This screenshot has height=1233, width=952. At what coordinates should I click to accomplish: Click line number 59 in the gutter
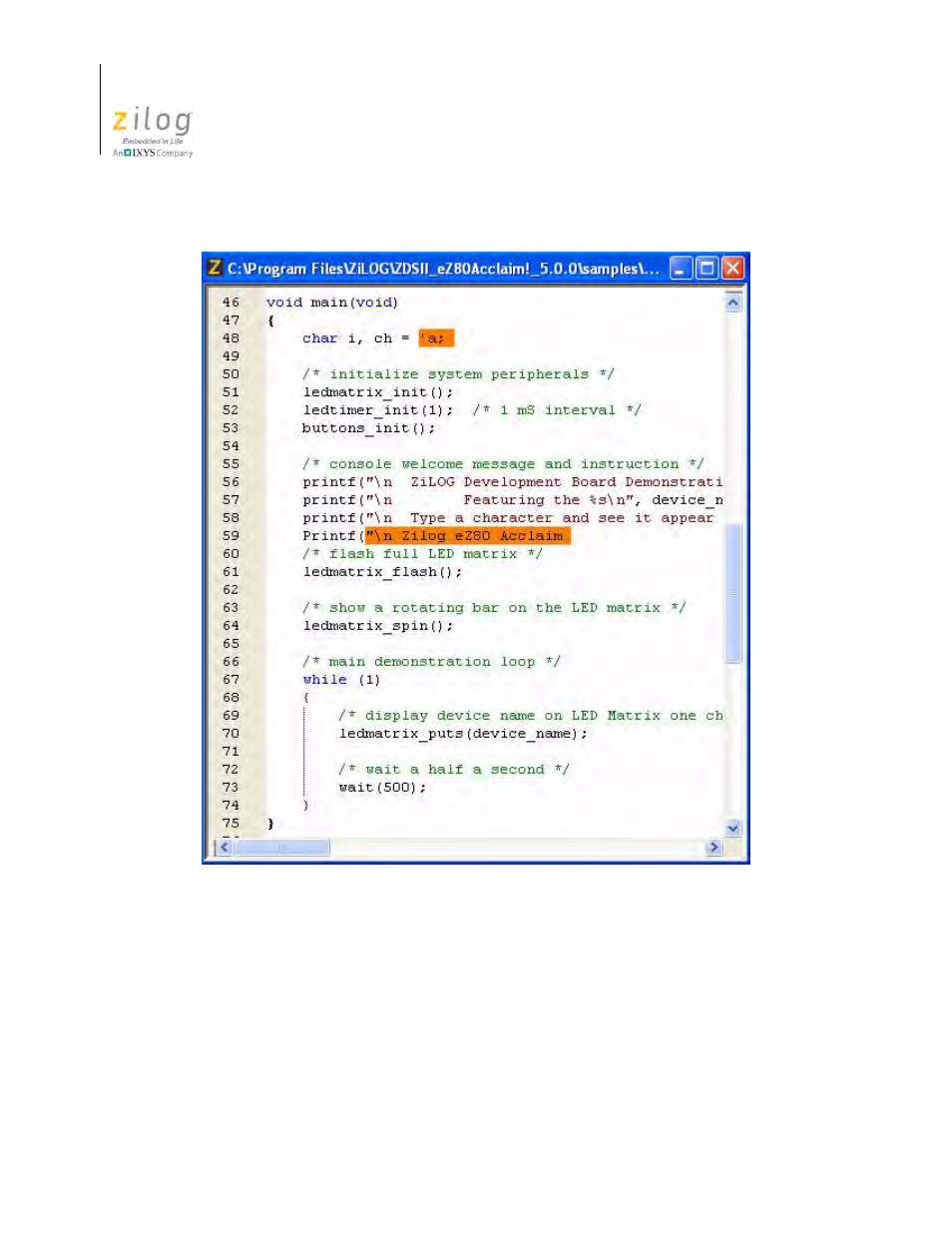(x=231, y=536)
